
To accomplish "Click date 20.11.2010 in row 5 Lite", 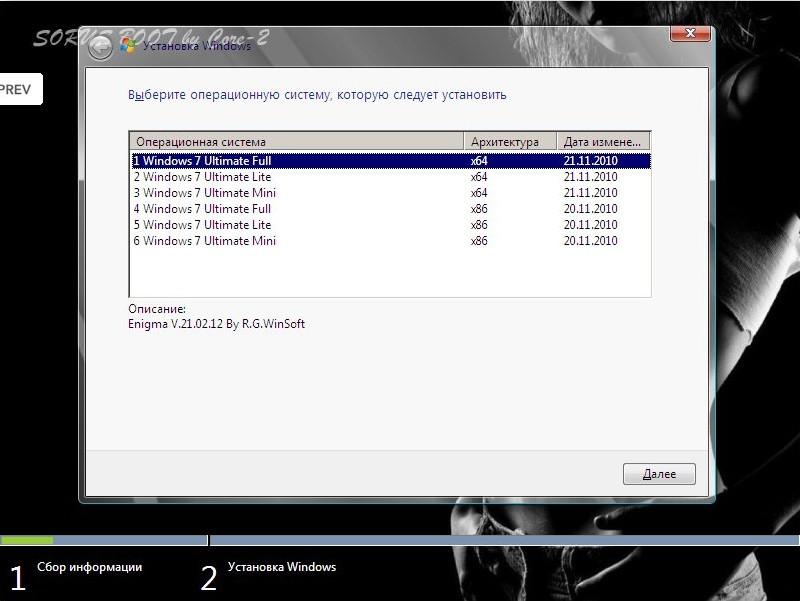I will pyautogui.click(x=590, y=225).
